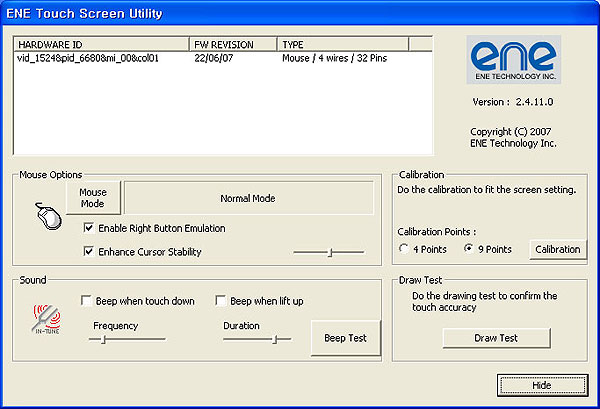Viewport: 600px width, 409px height.
Task: Select device row vid_1524&pid_6680&mi_00&col01
Action: point(88,58)
